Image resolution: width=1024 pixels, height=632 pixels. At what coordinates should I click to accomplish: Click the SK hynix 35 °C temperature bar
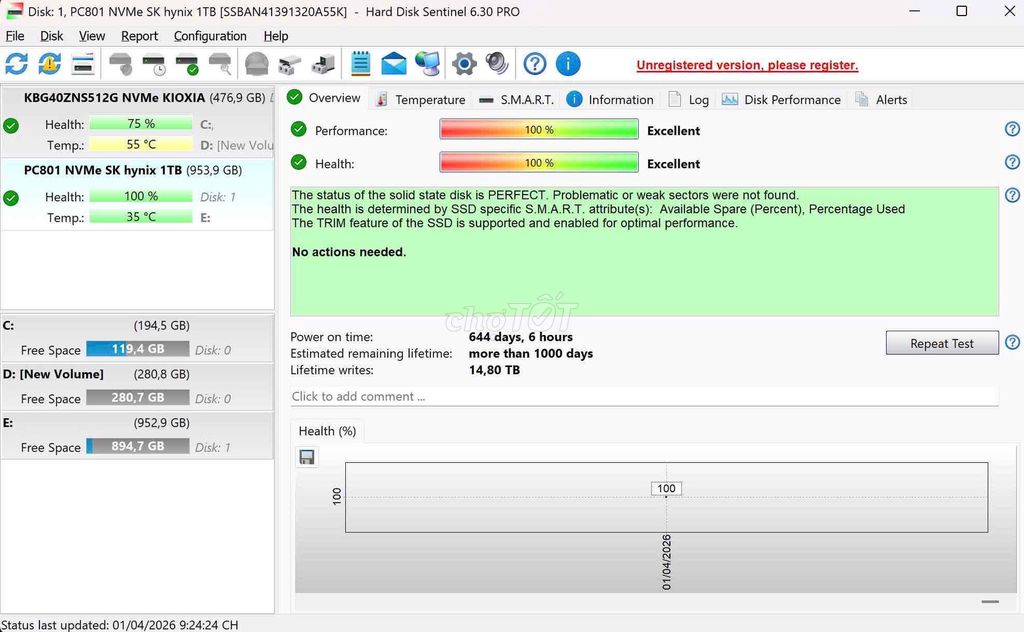point(141,217)
